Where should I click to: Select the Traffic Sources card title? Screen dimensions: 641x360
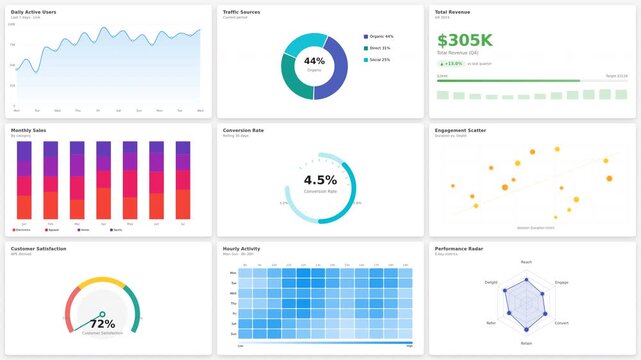[x=241, y=12]
